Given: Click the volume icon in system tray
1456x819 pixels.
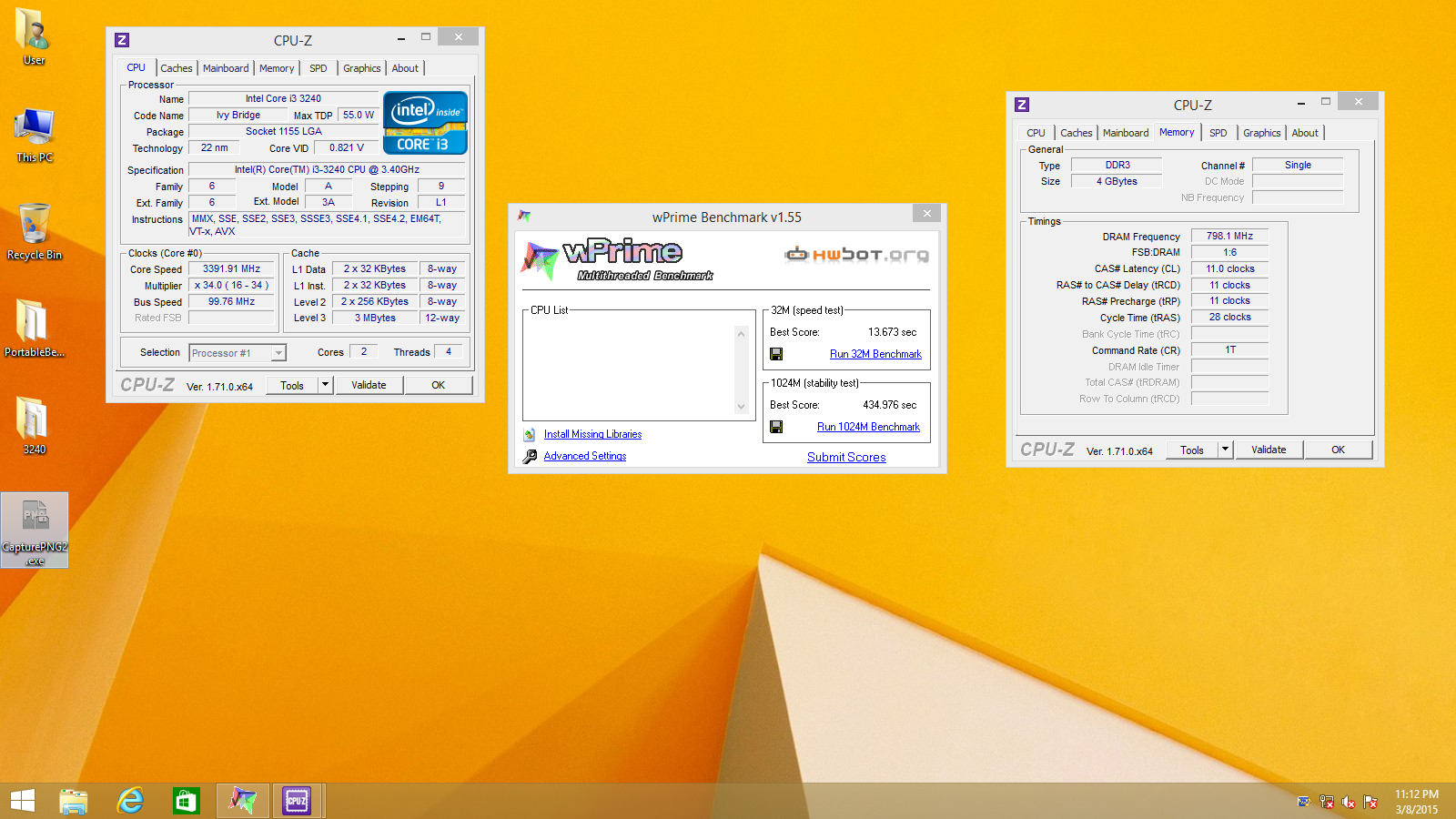Looking at the screenshot, I should click(1349, 802).
